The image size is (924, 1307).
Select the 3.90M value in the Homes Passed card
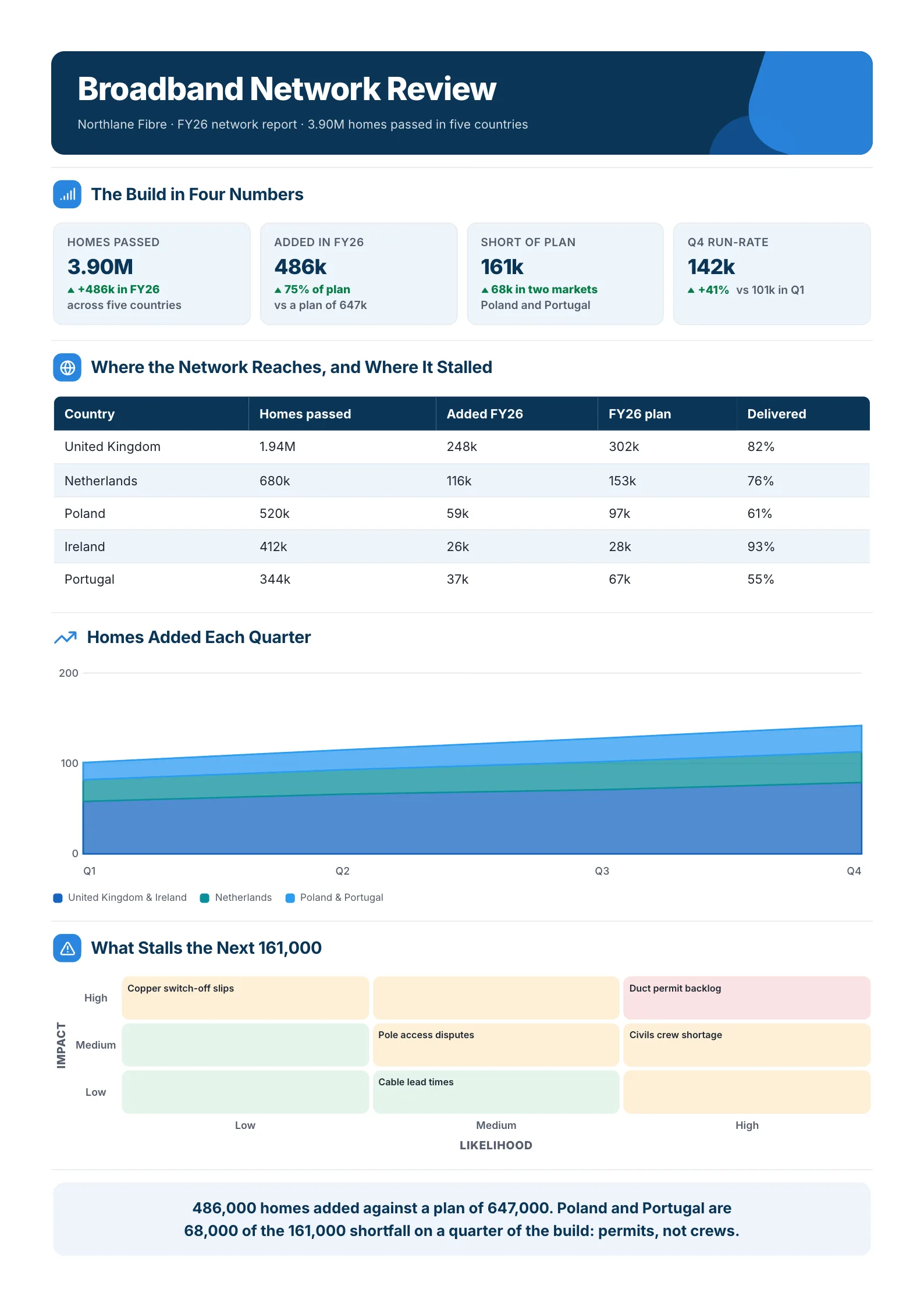pos(100,267)
